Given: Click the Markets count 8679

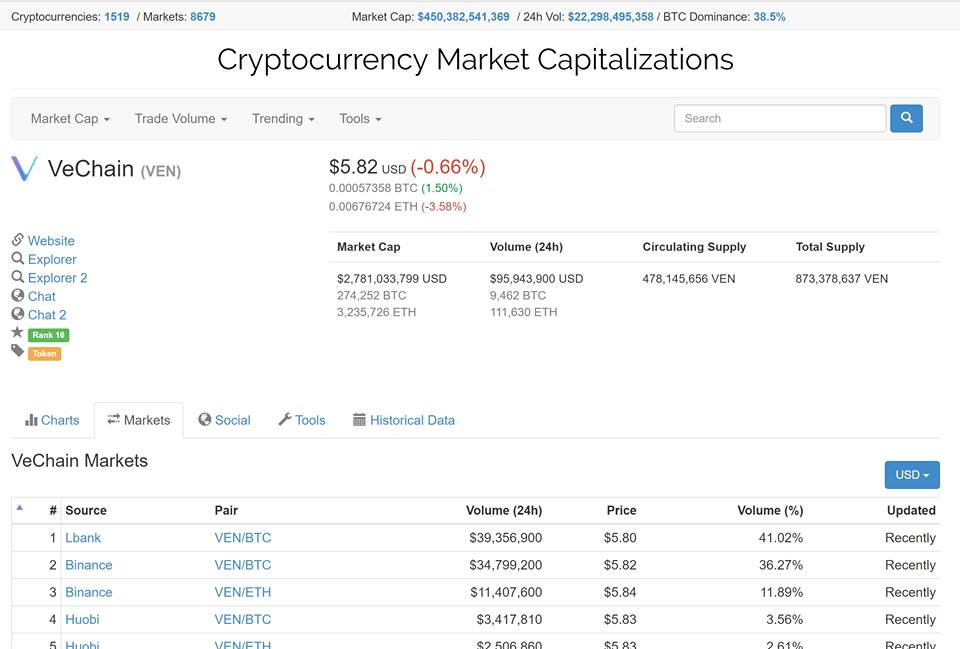Looking at the screenshot, I should 203,17.
